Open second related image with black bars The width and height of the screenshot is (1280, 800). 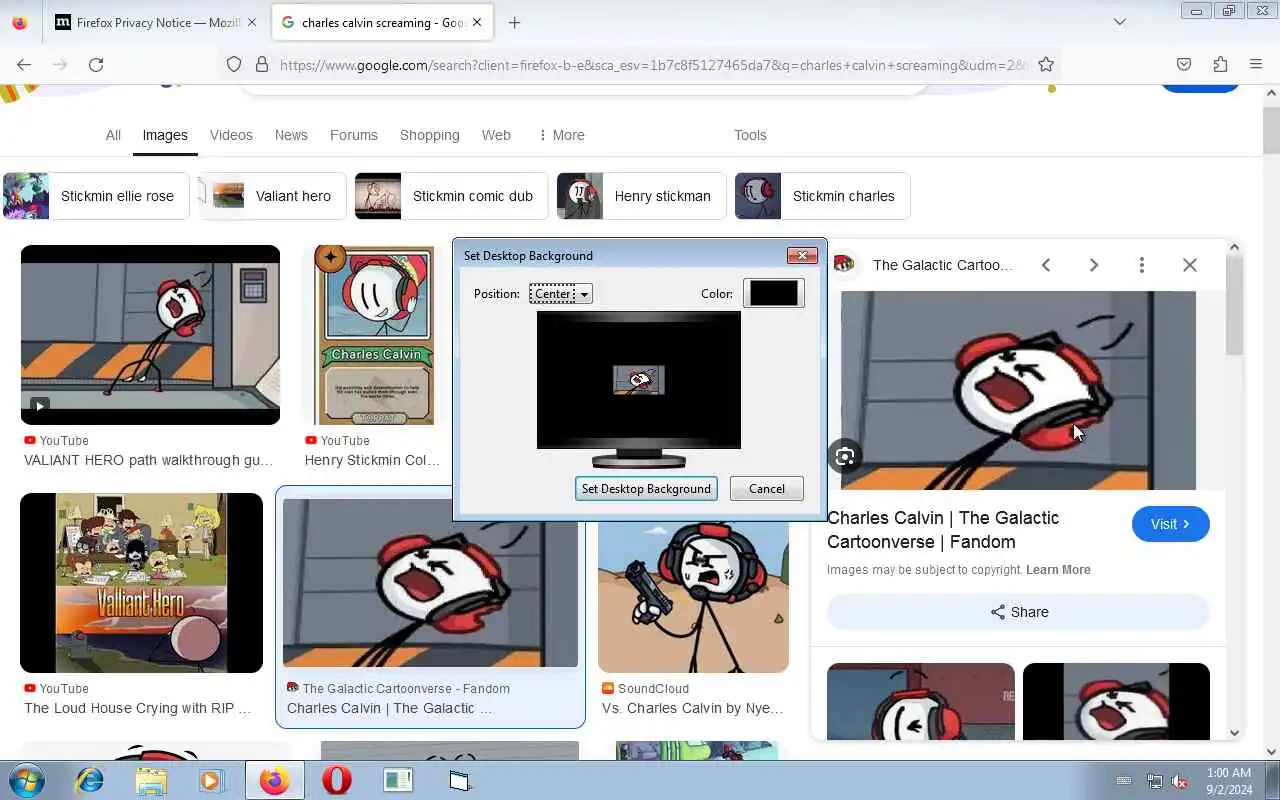pos(1116,701)
